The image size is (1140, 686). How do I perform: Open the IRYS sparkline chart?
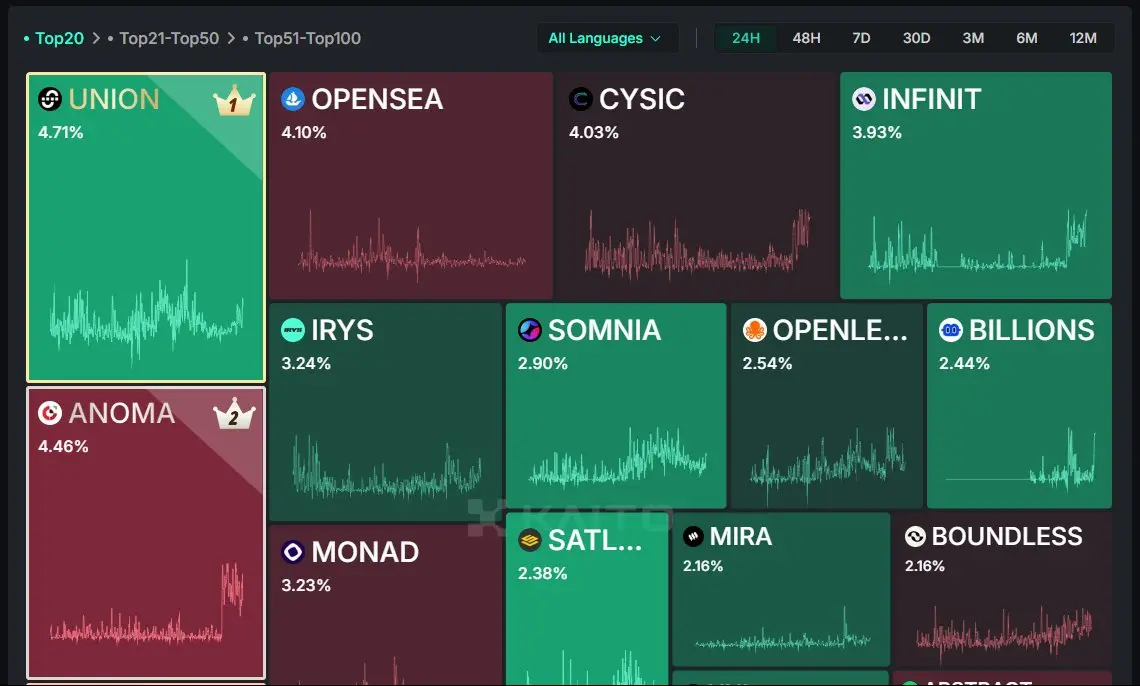387,467
